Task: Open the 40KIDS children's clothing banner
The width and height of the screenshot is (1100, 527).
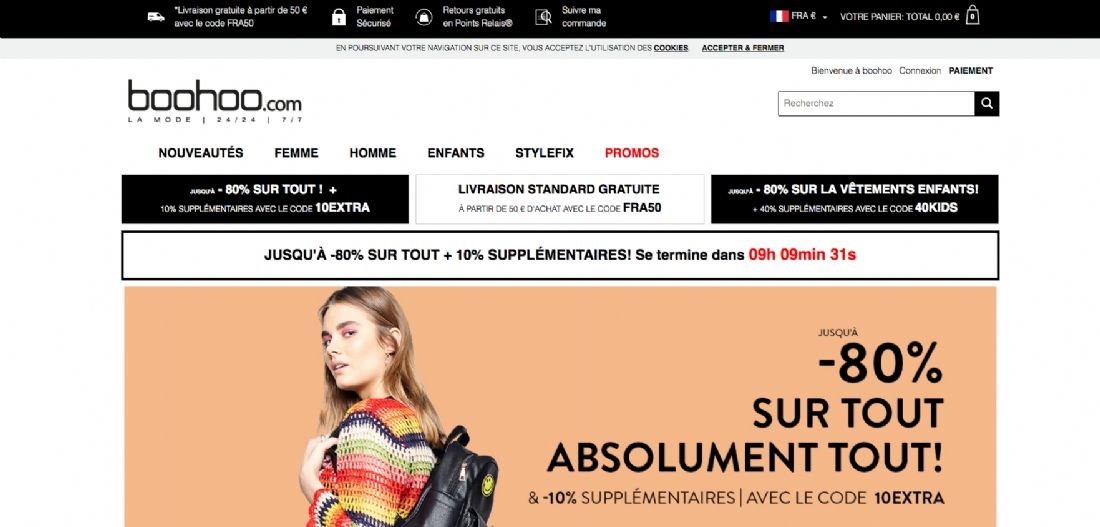Action: pyautogui.click(x=854, y=199)
